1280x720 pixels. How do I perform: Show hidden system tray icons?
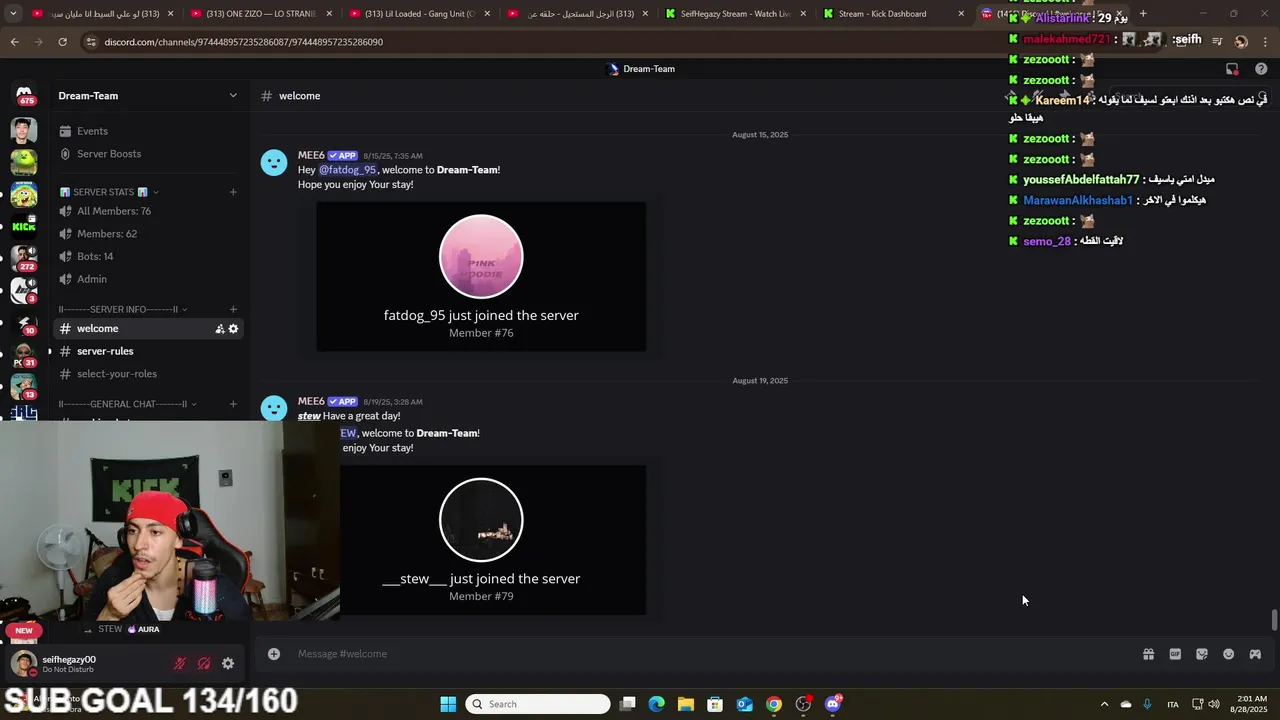pyautogui.click(x=1104, y=704)
